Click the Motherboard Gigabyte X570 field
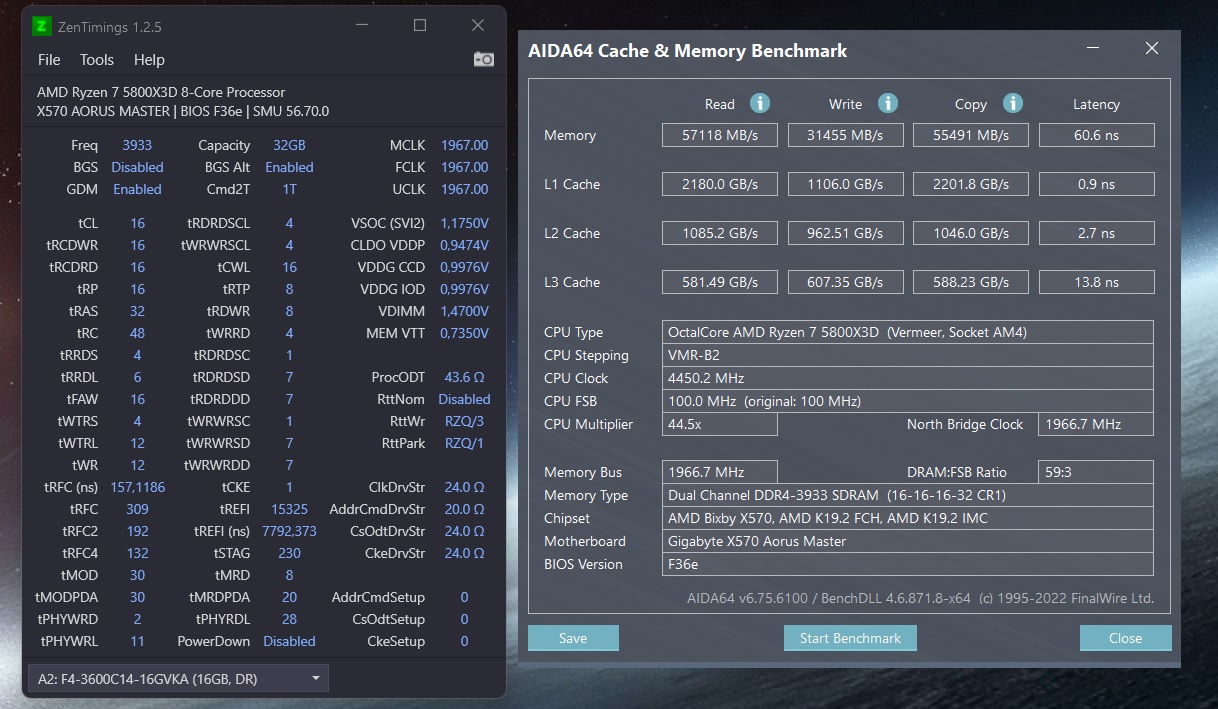Viewport: 1218px width, 709px height. click(908, 541)
